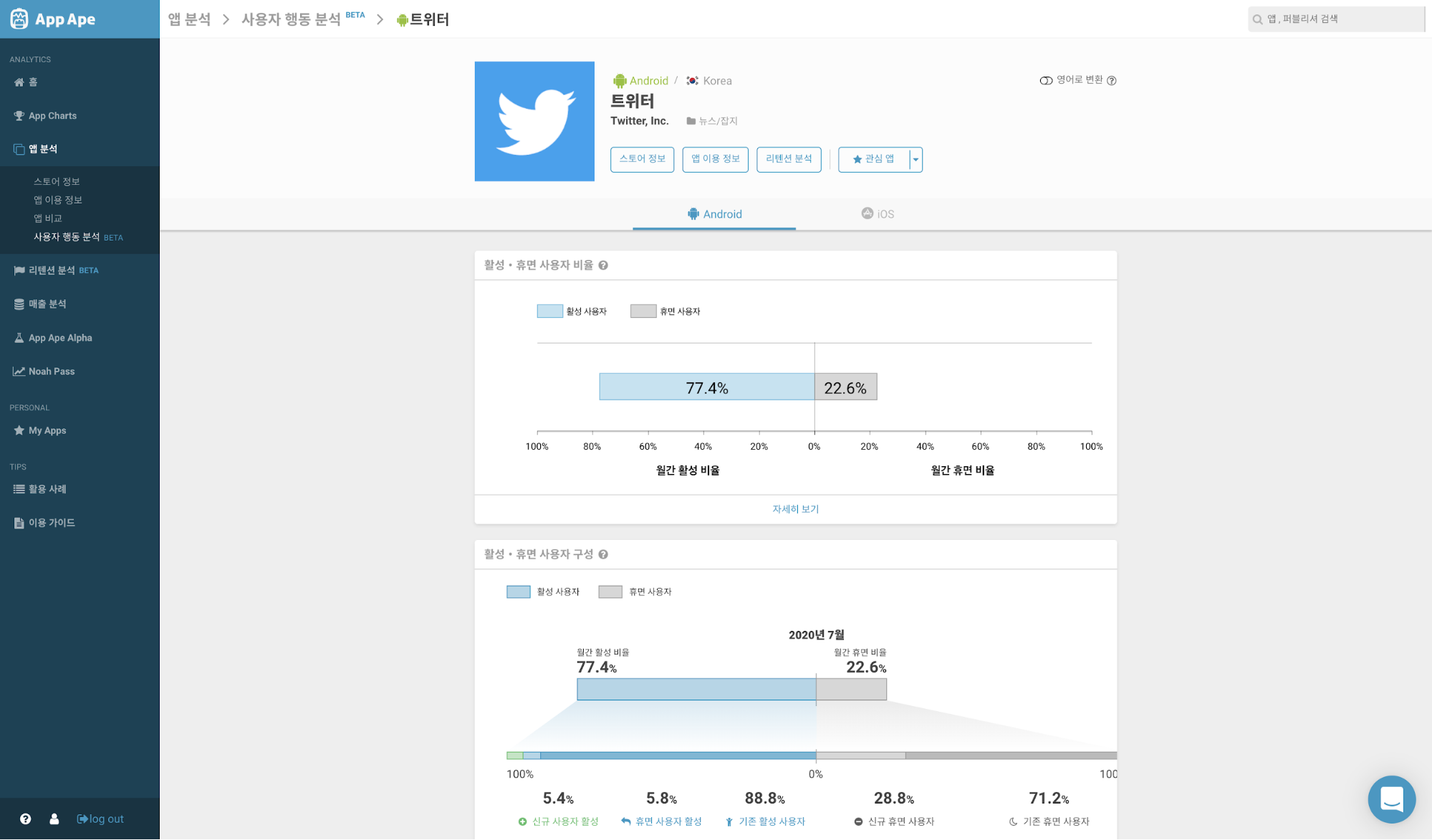Click the help icon beside 영어로 변환

[1112, 80]
